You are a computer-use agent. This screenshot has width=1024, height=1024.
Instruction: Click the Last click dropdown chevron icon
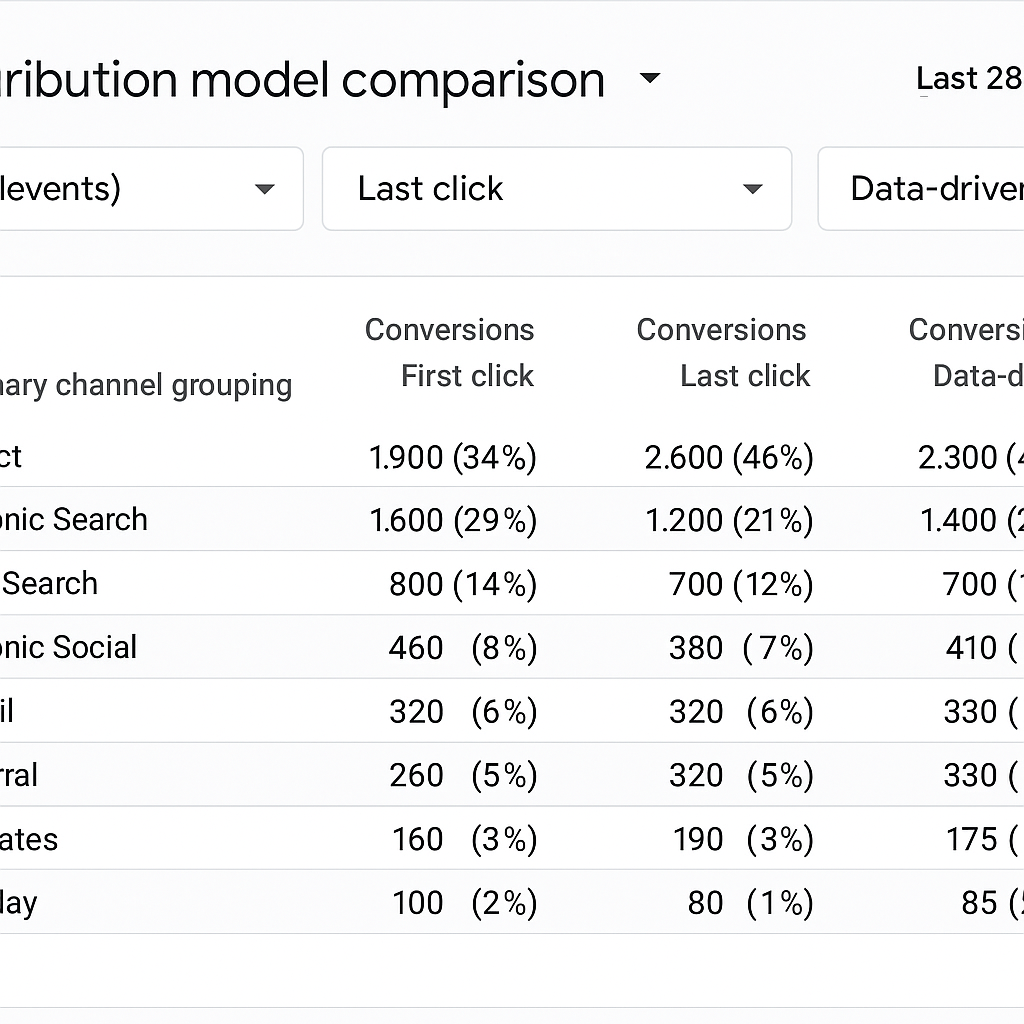[751, 188]
